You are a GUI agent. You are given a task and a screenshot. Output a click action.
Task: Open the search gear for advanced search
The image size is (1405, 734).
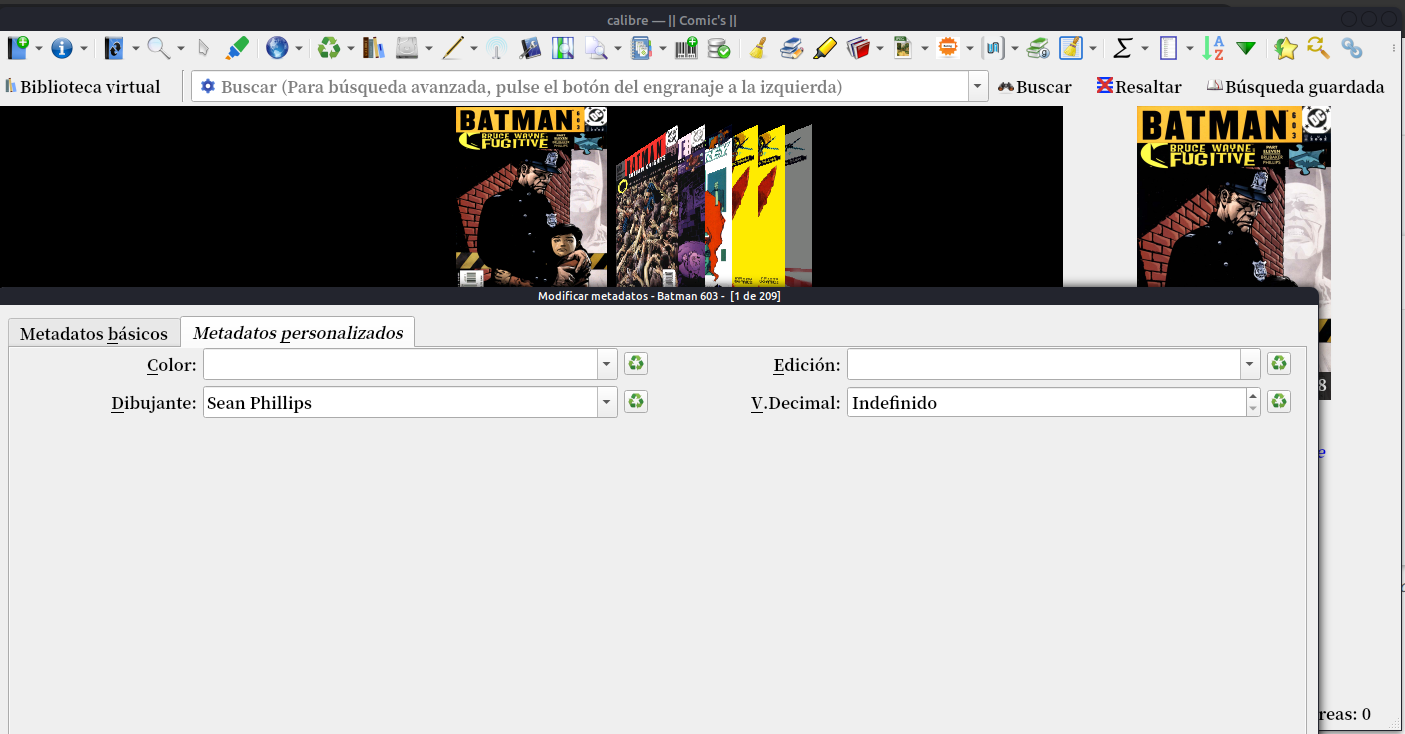(208, 87)
